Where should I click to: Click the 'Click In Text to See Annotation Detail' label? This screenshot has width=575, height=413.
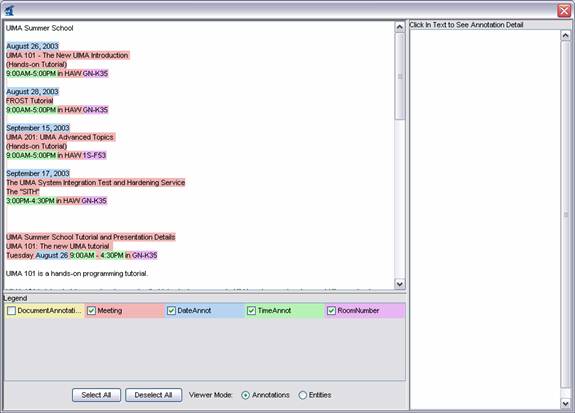(466, 25)
